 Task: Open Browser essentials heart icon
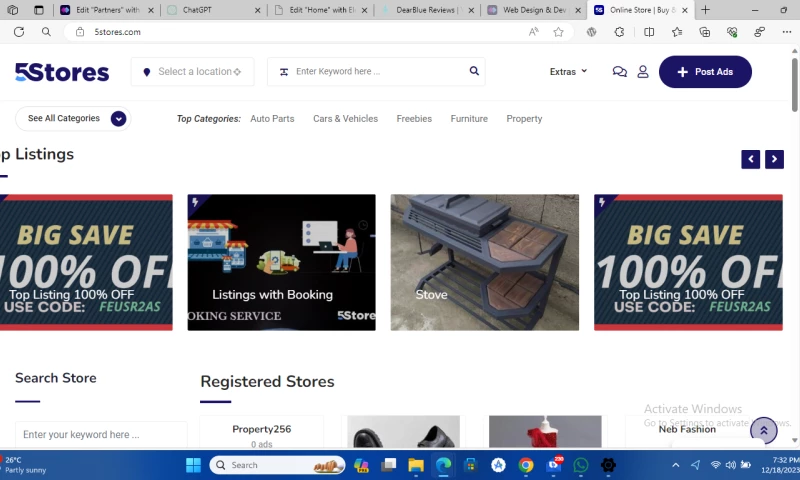(x=732, y=32)
